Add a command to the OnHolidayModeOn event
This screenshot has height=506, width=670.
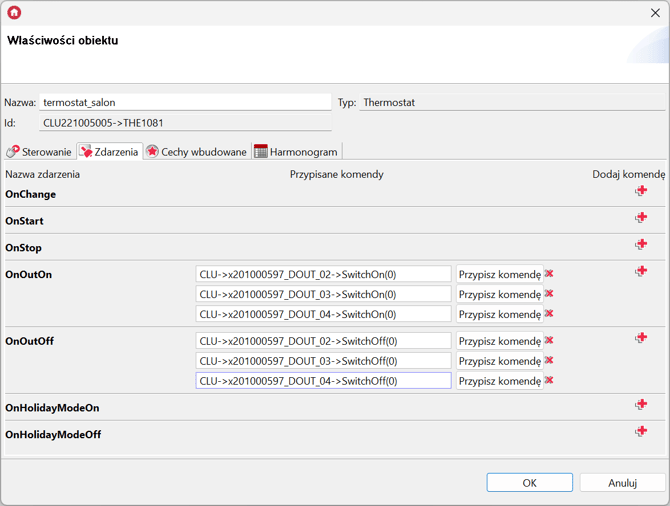[641, 405]
